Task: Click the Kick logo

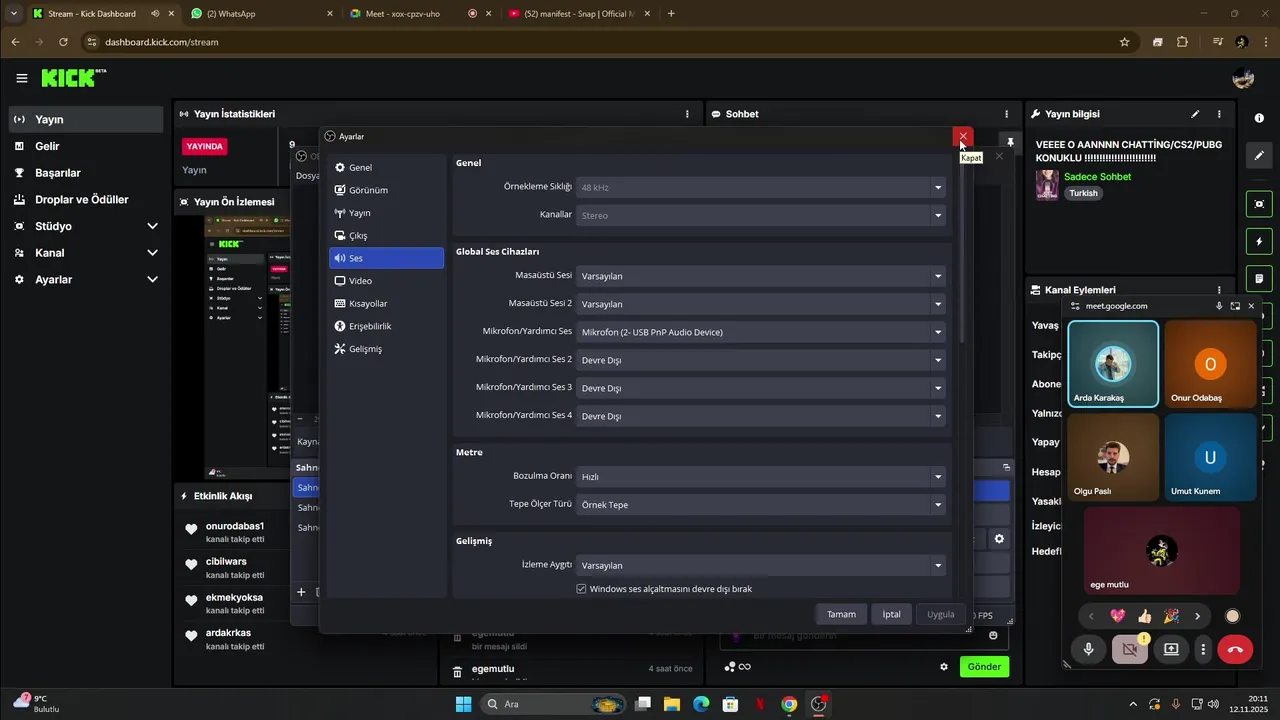Action: click(73, 78)
